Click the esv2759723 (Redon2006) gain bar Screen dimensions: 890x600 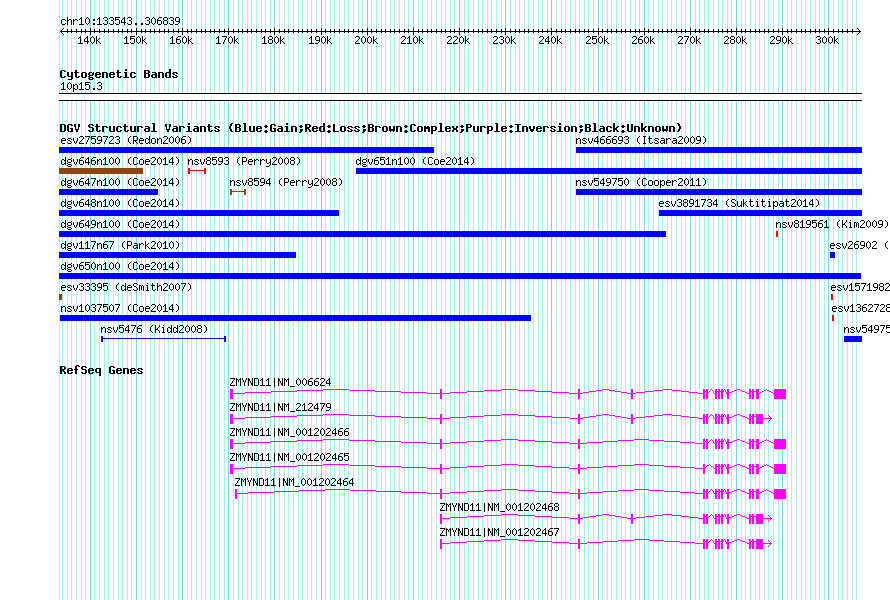pos(246,150)
